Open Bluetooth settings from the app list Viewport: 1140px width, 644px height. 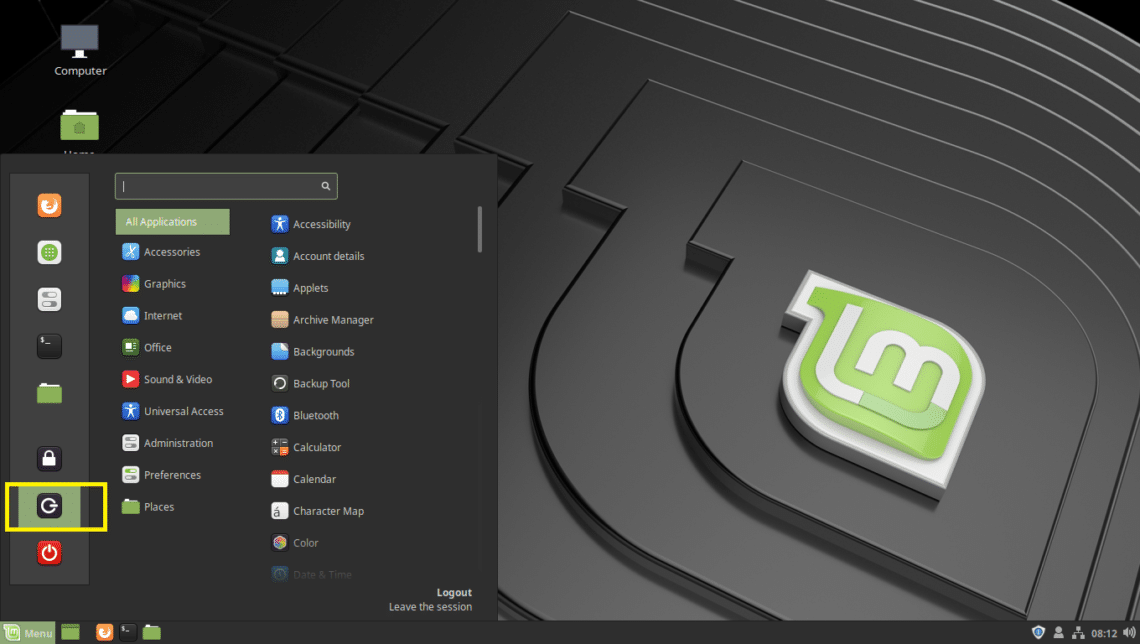[312, 415]
